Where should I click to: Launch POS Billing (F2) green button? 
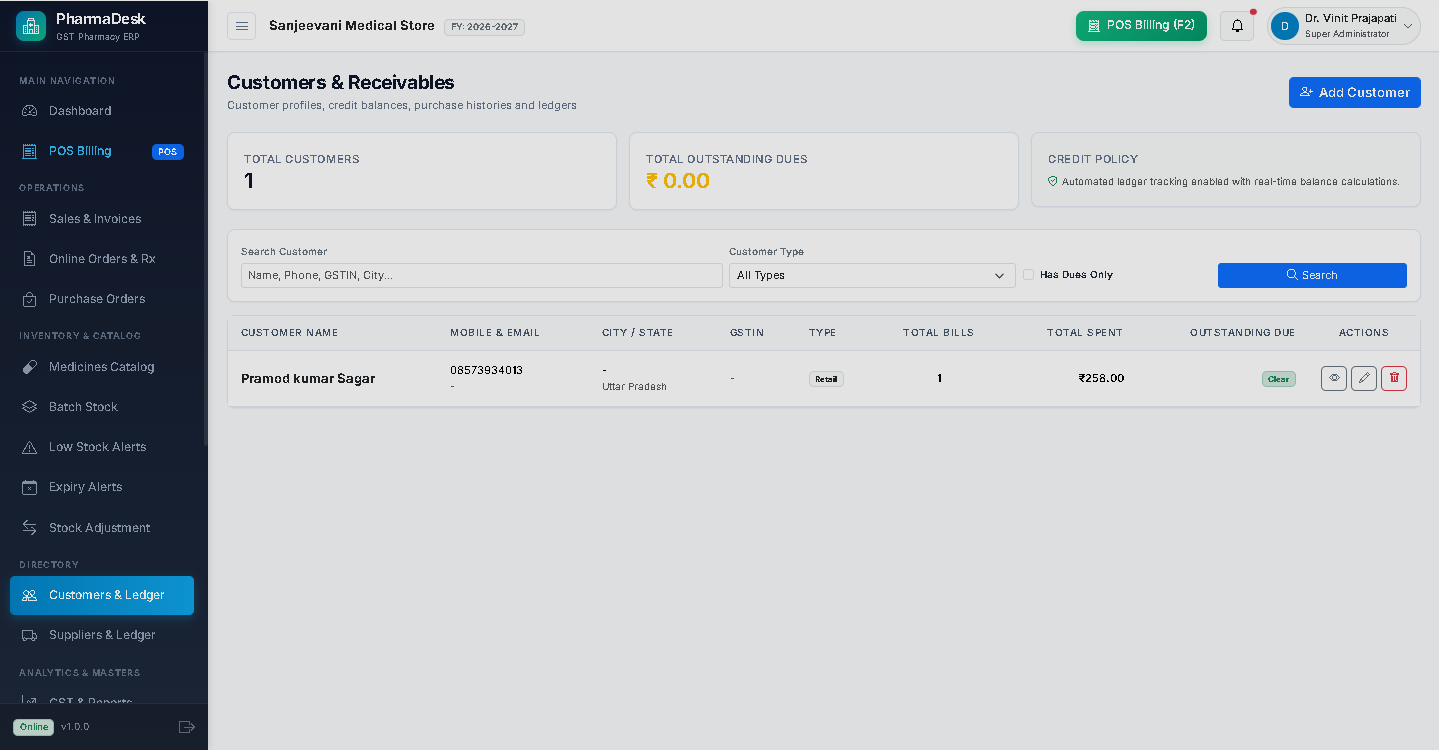(x=1141, y=26)
